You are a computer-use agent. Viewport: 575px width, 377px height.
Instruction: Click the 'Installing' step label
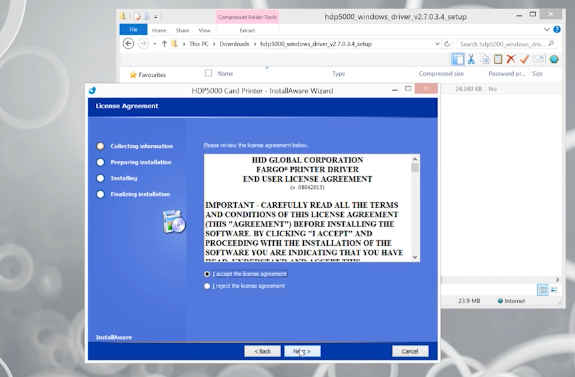124,178
